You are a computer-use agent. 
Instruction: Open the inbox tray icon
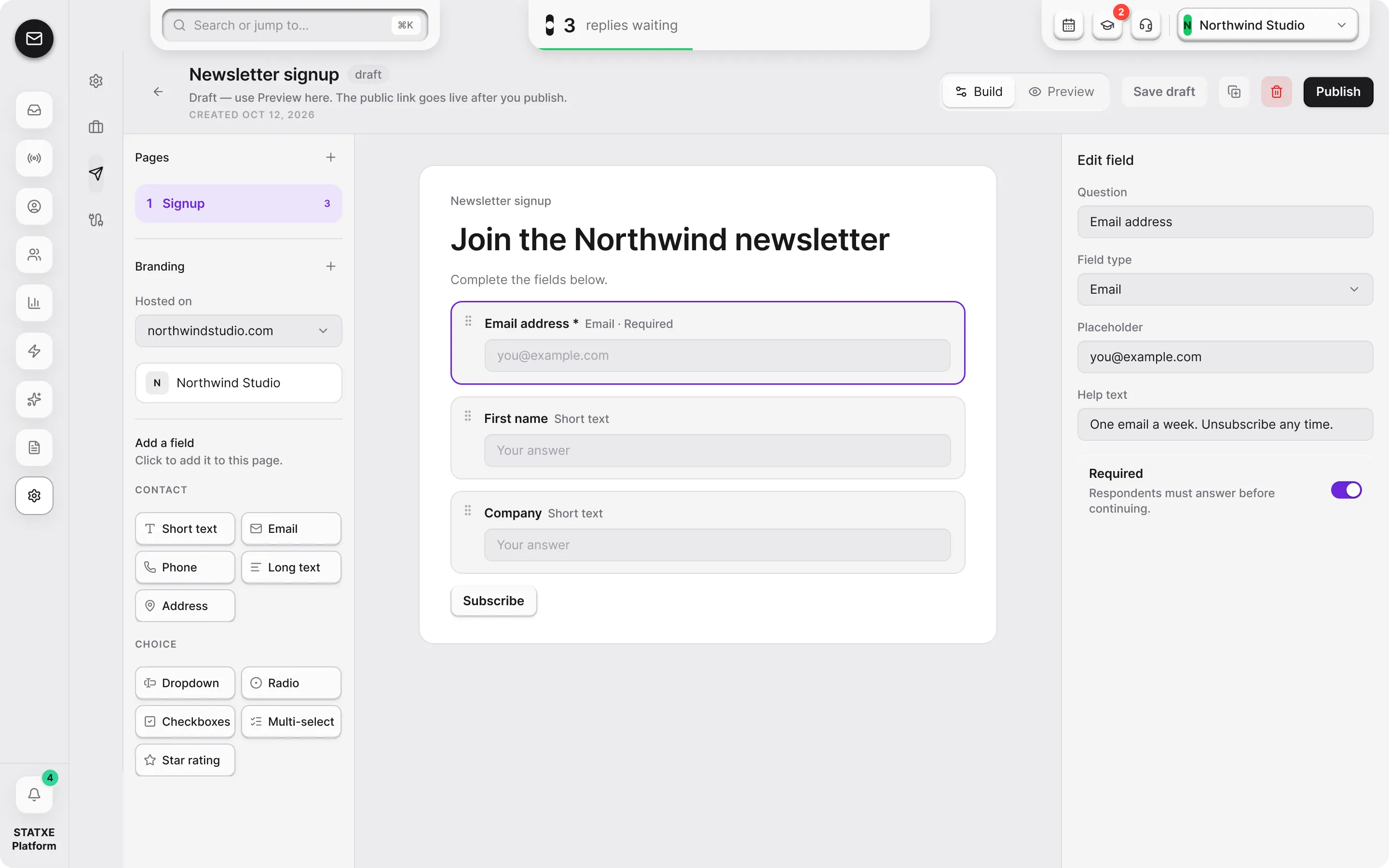34,109
